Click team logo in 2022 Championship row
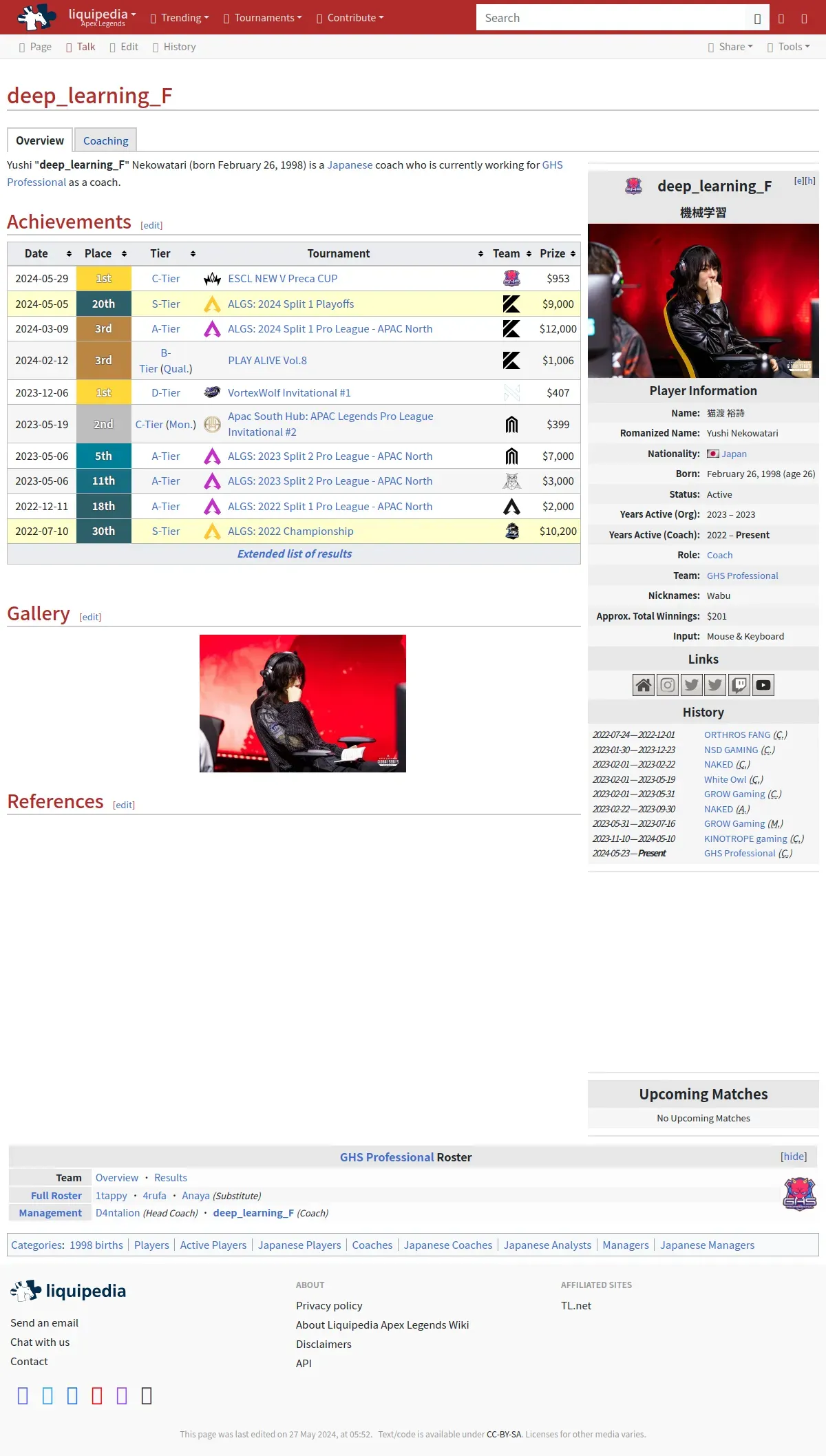This screenshot has width=826, height=1456. (x=511, y=531)
